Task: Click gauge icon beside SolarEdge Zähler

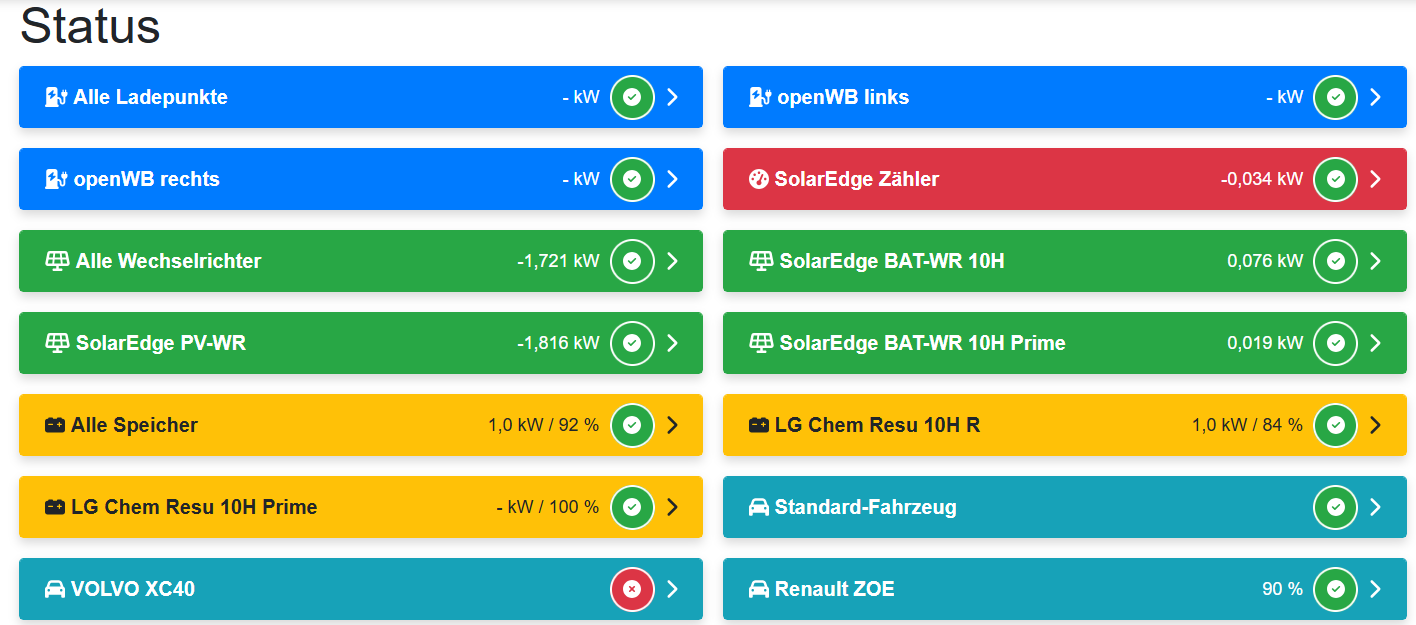Action: click(758, 179)
